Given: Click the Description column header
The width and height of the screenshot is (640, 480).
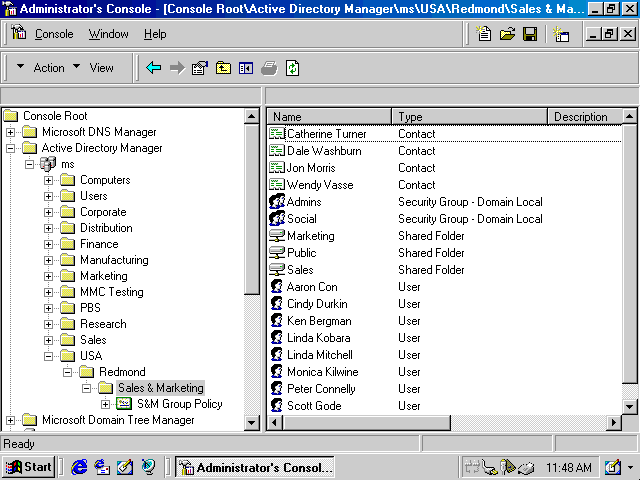Looking at the screenshot, I should pos(585,117).
